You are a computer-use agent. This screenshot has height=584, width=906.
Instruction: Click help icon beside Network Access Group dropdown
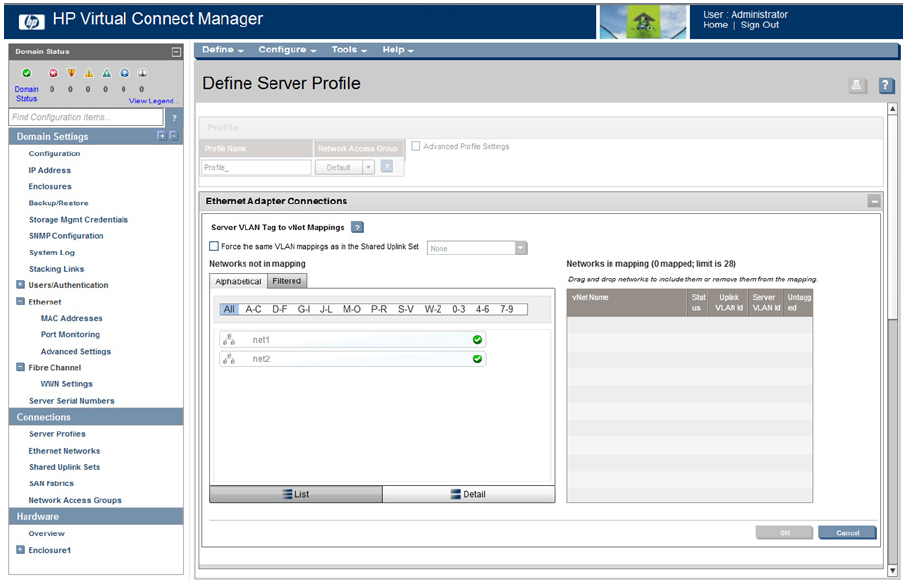[387, 167]
